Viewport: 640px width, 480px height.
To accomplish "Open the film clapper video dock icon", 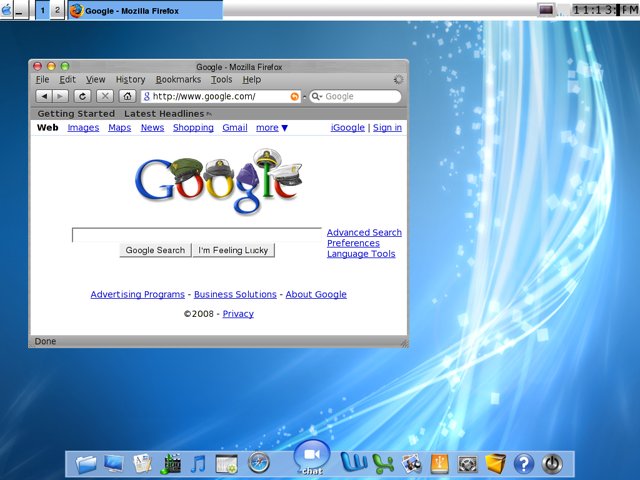I will [171, 464].
